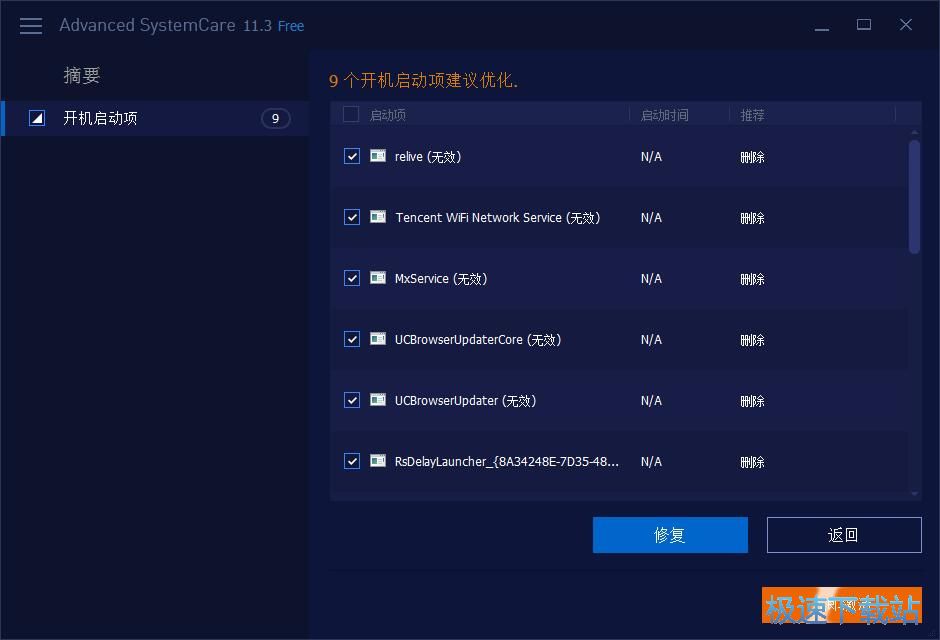Click the RsDelayLauncher program icon
This screenshot has height=640, width=940.
pyautogui.click(x=377, y=461)
